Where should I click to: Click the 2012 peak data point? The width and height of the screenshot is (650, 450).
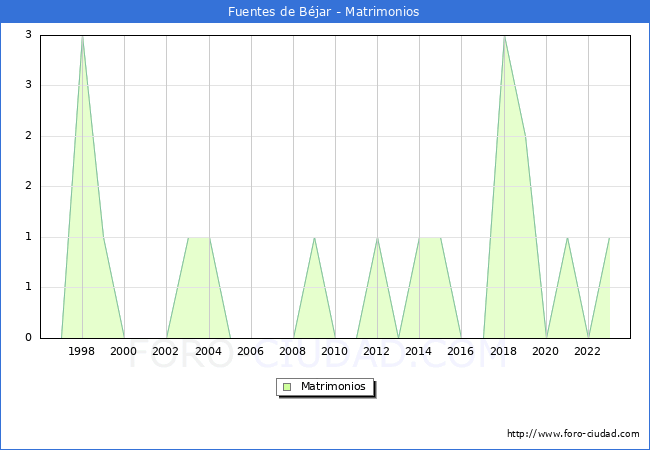377,238
